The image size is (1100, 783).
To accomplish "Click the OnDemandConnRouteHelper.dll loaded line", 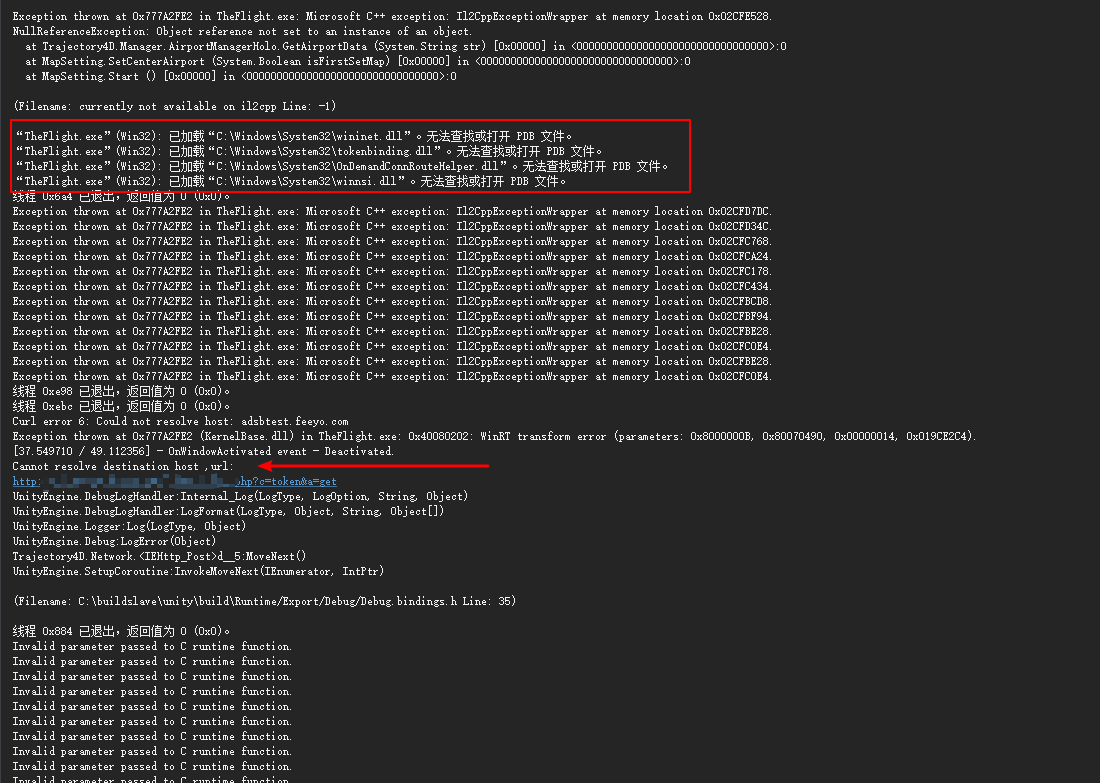I will (342, 166).
